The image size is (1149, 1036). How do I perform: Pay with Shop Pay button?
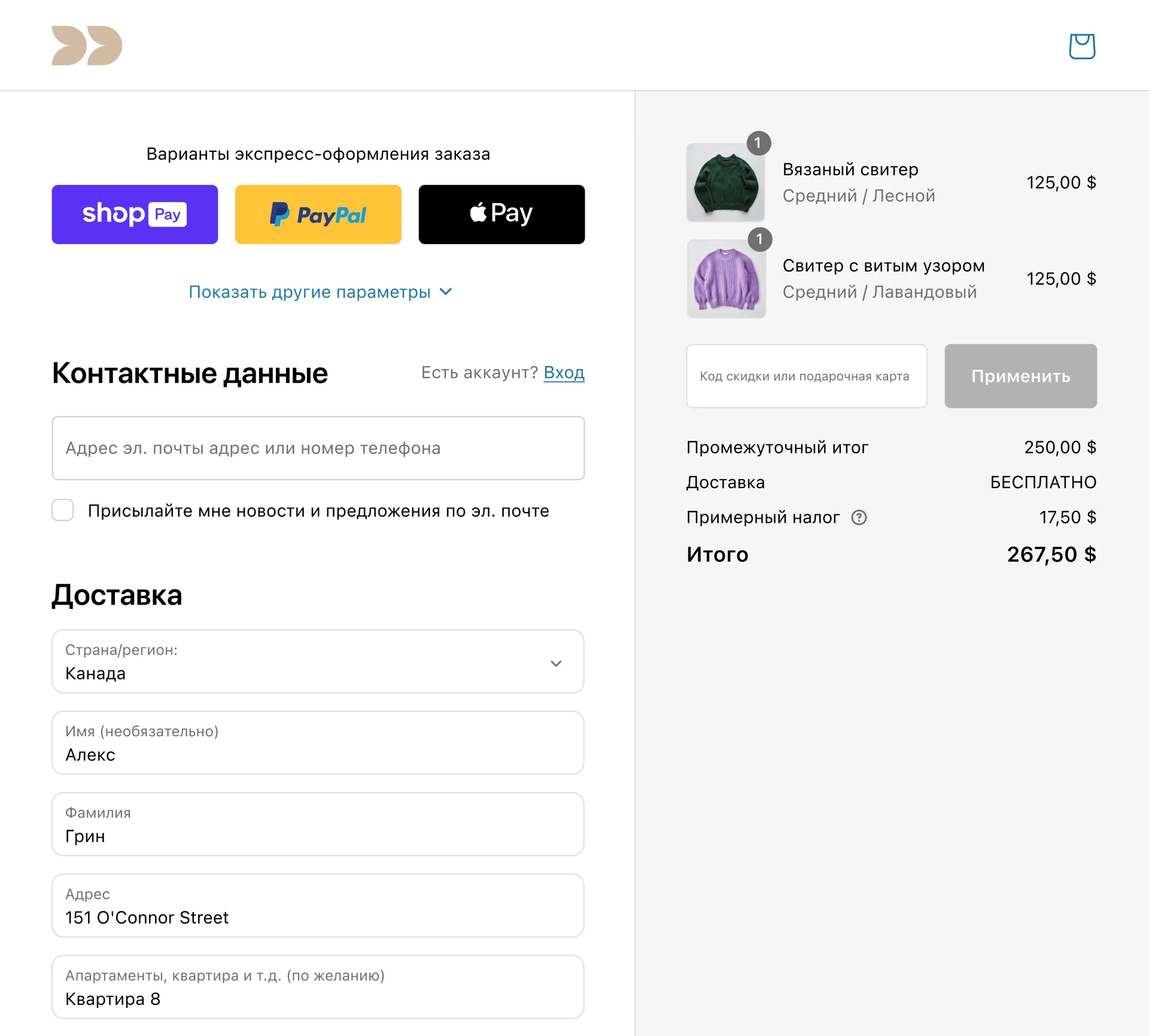(x=135, y=214)
